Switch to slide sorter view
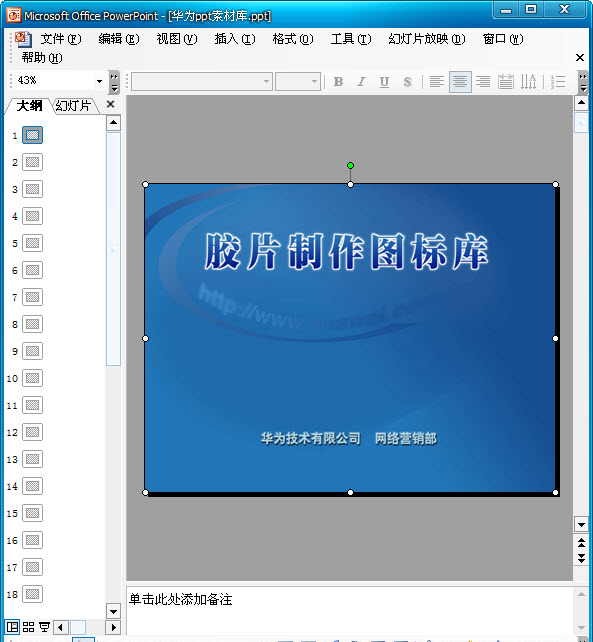The height and width of the screenshot is (642, 593). click(x=28, y=627)
